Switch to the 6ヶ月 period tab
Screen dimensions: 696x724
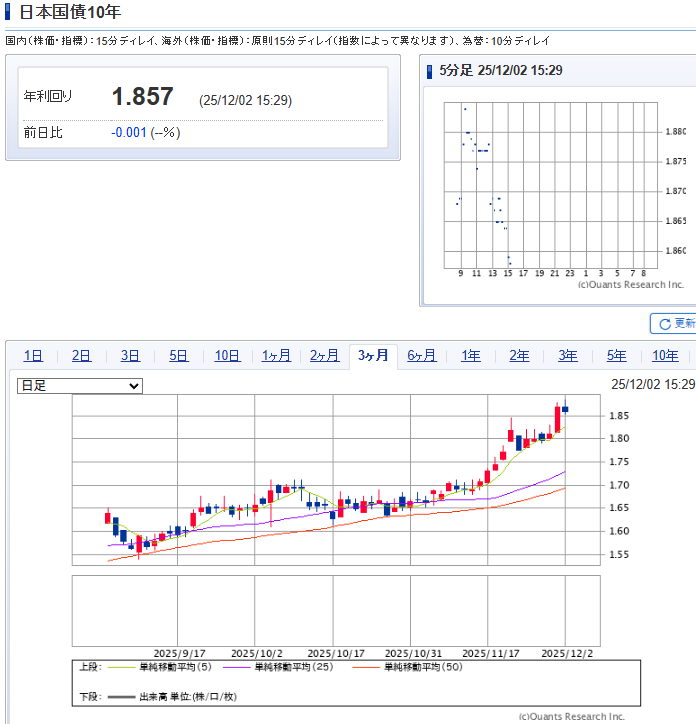[422, 355]
